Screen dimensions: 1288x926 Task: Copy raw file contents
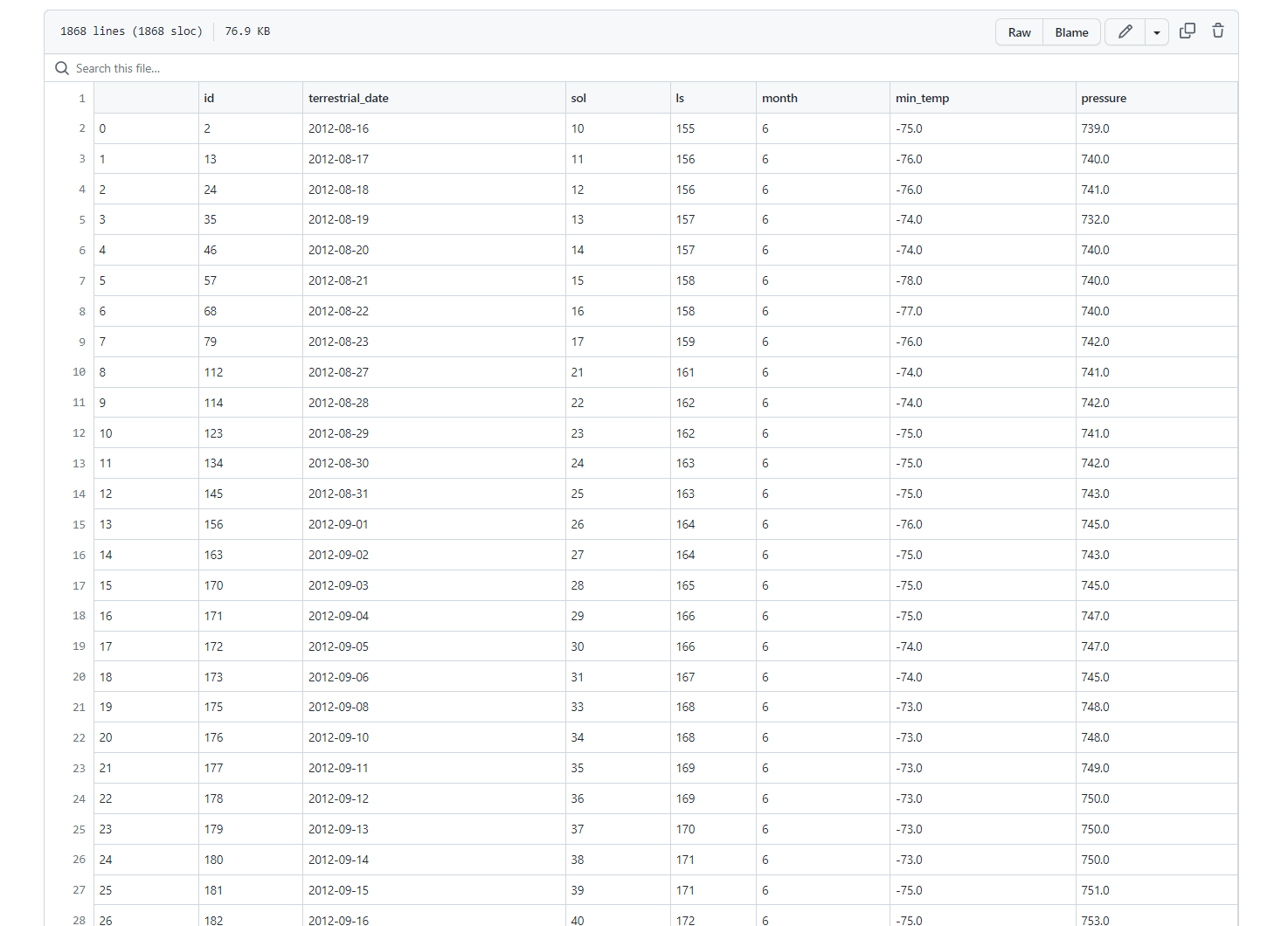[1187, 31]
